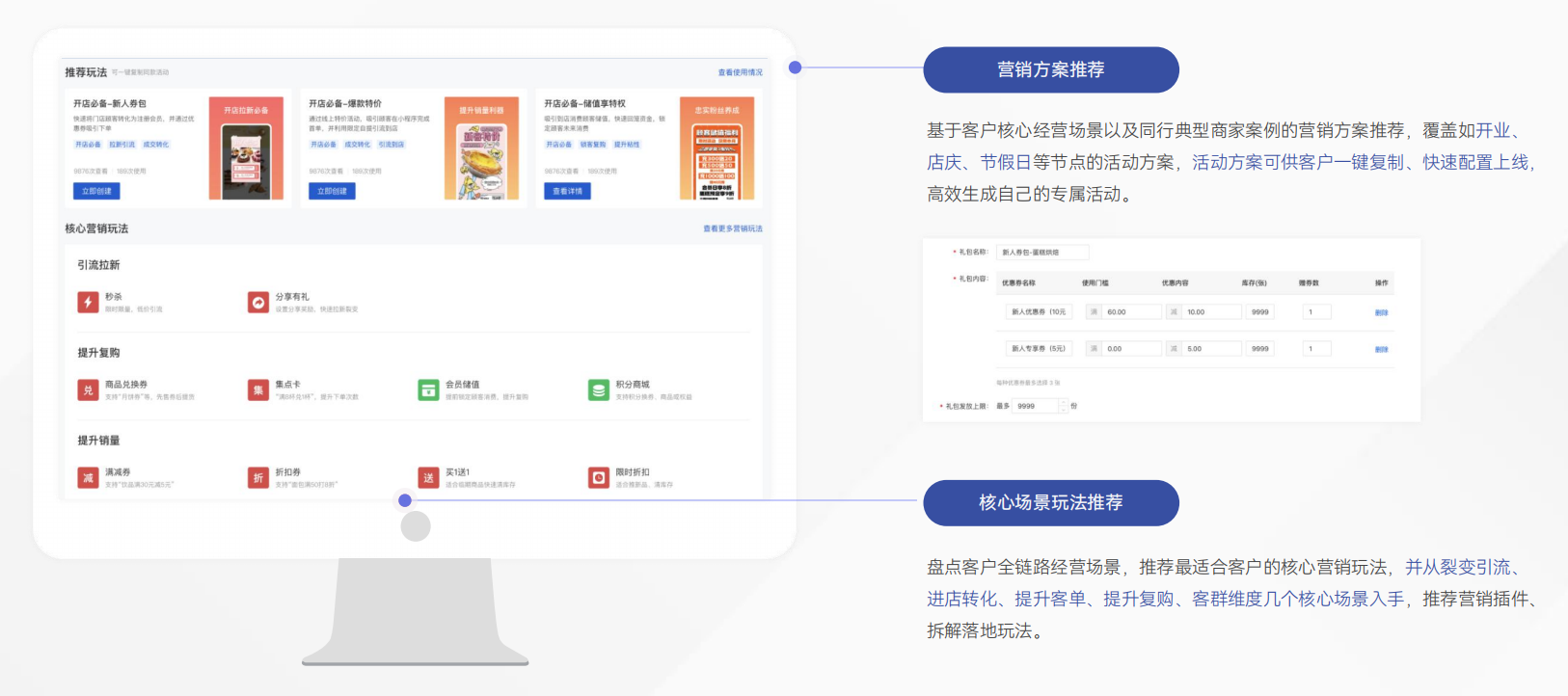This screenshot has width=1568, height=696.
Task: Open the 限时折扣 clock icon
Action: 599,478
